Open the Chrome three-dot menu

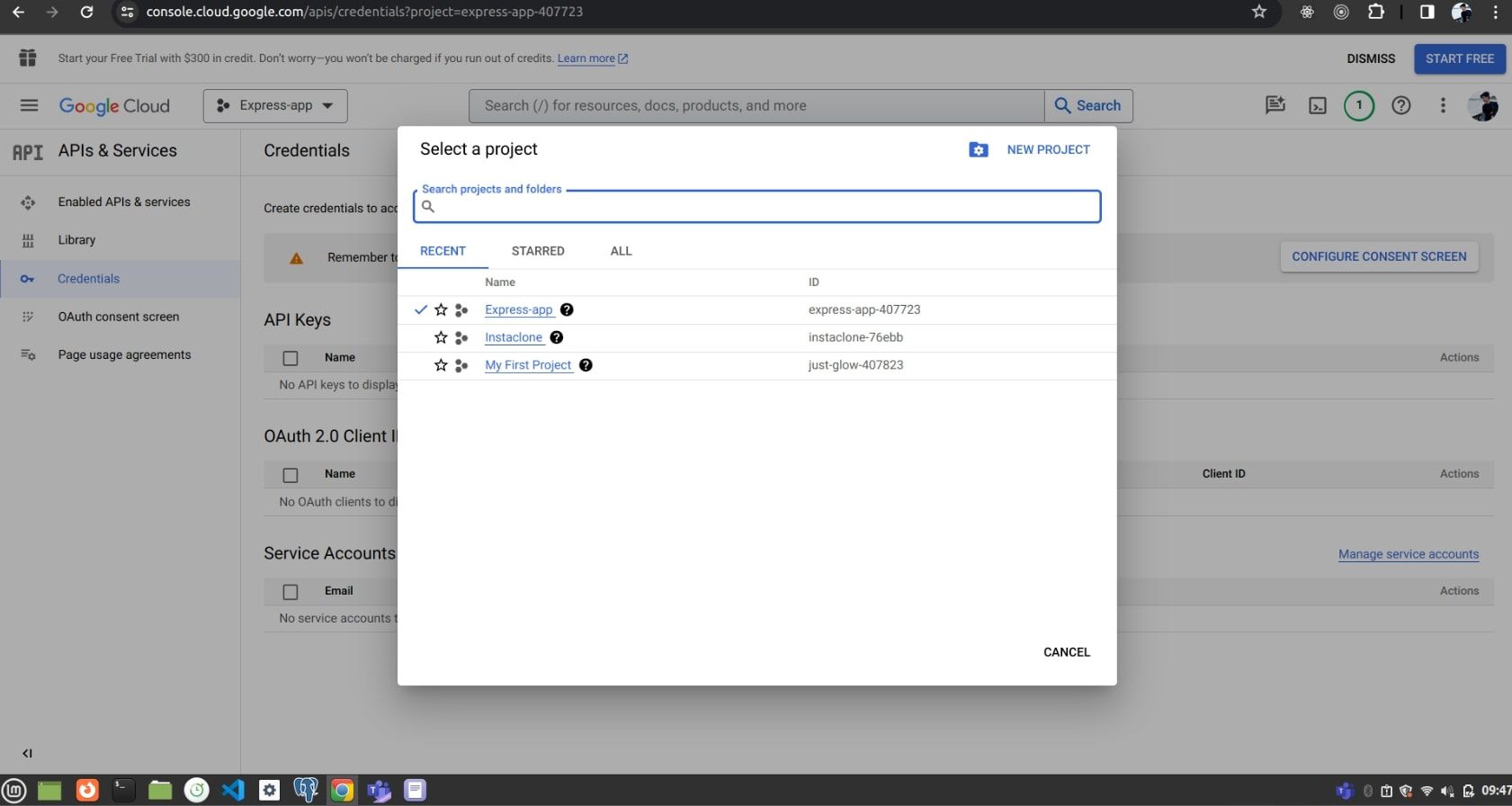coord(1496,12)
